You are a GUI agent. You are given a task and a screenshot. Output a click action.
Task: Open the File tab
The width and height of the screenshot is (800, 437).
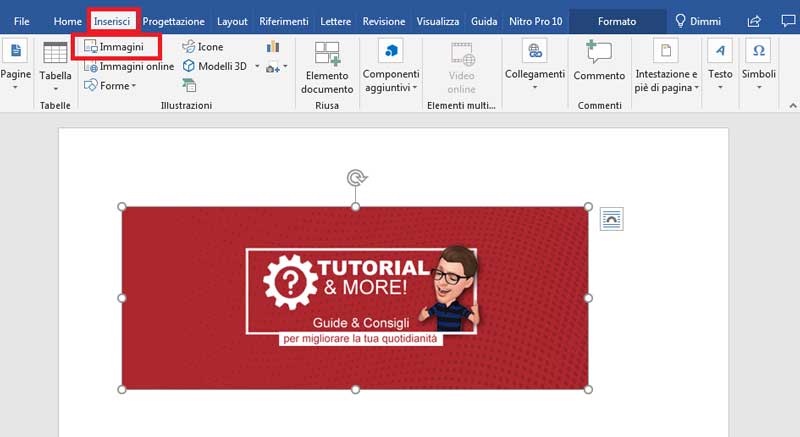click(21, 21)
